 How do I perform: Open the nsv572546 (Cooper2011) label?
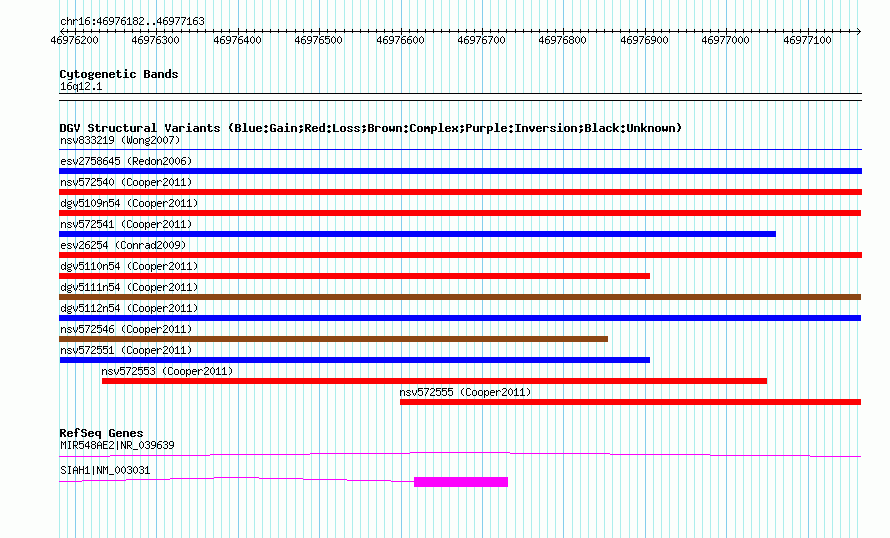click(126, 329)
